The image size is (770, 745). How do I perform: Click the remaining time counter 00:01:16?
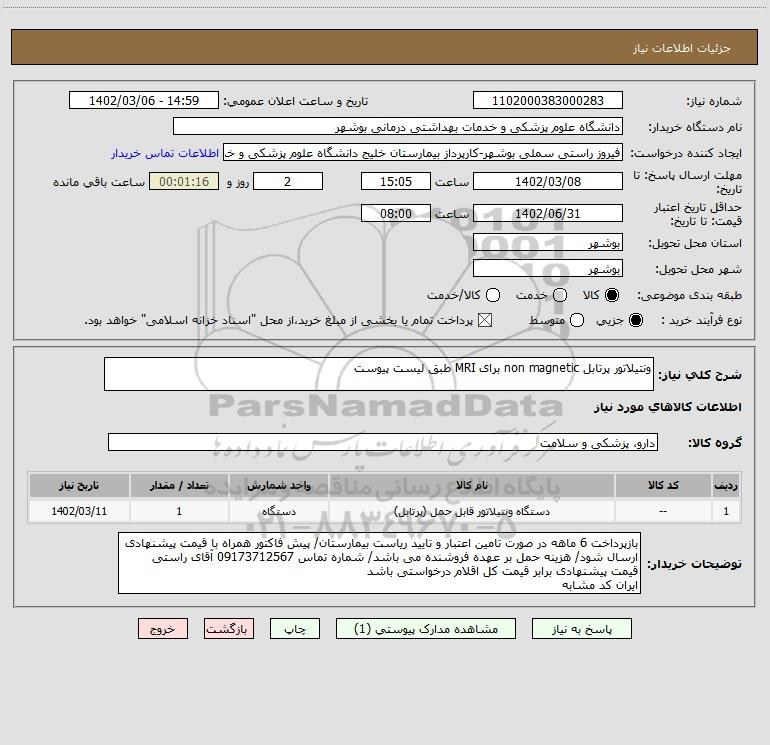click(184, 181)
